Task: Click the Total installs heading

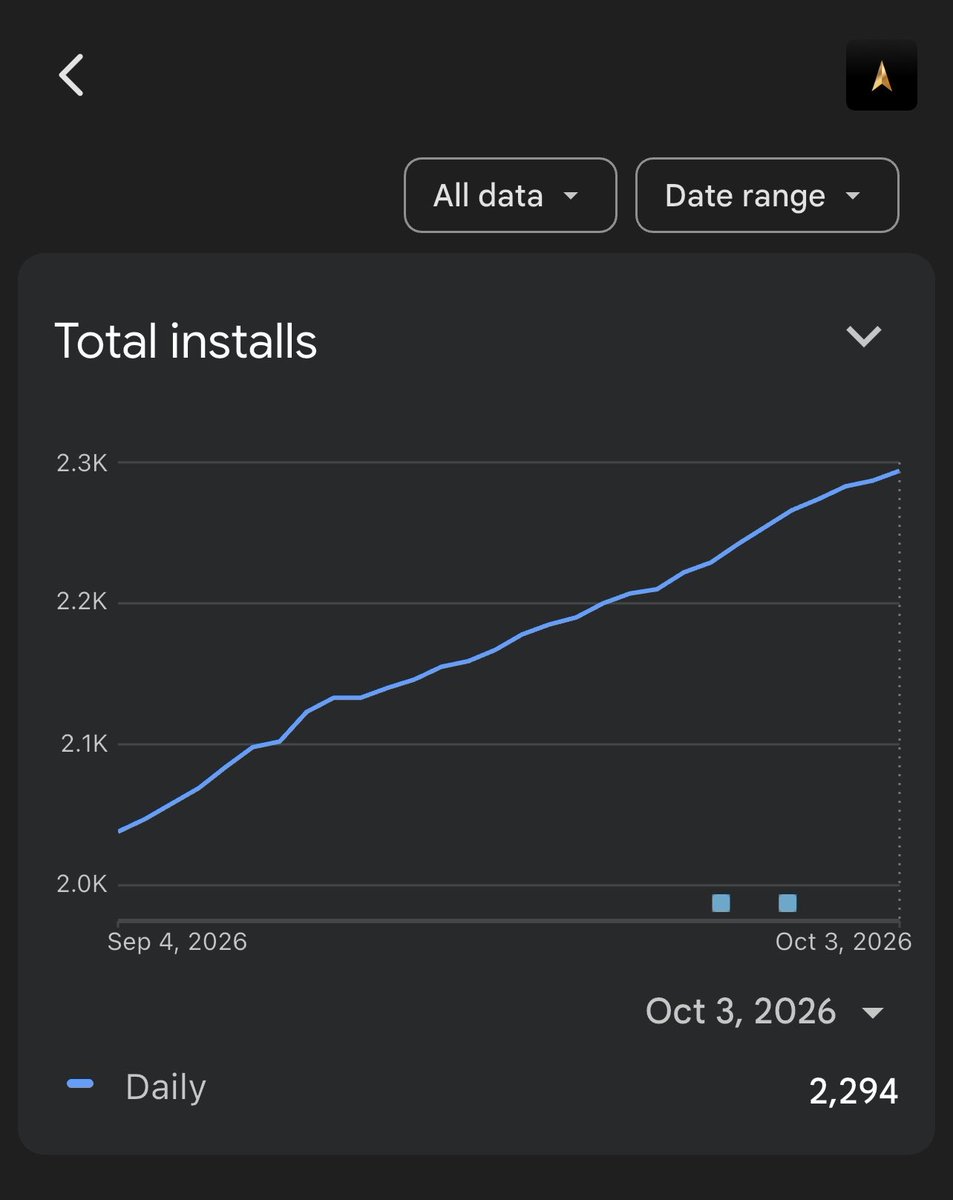Action: [185, 341]
